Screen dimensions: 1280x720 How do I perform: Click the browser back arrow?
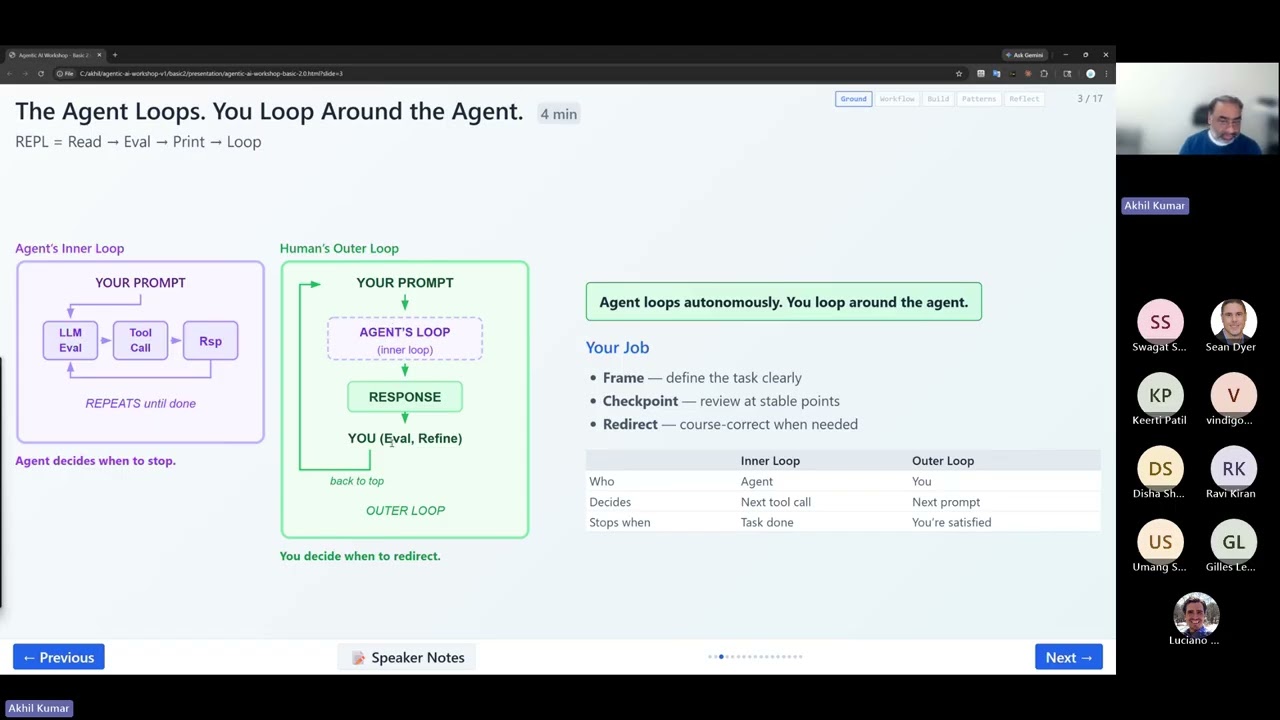coord(10,73)
